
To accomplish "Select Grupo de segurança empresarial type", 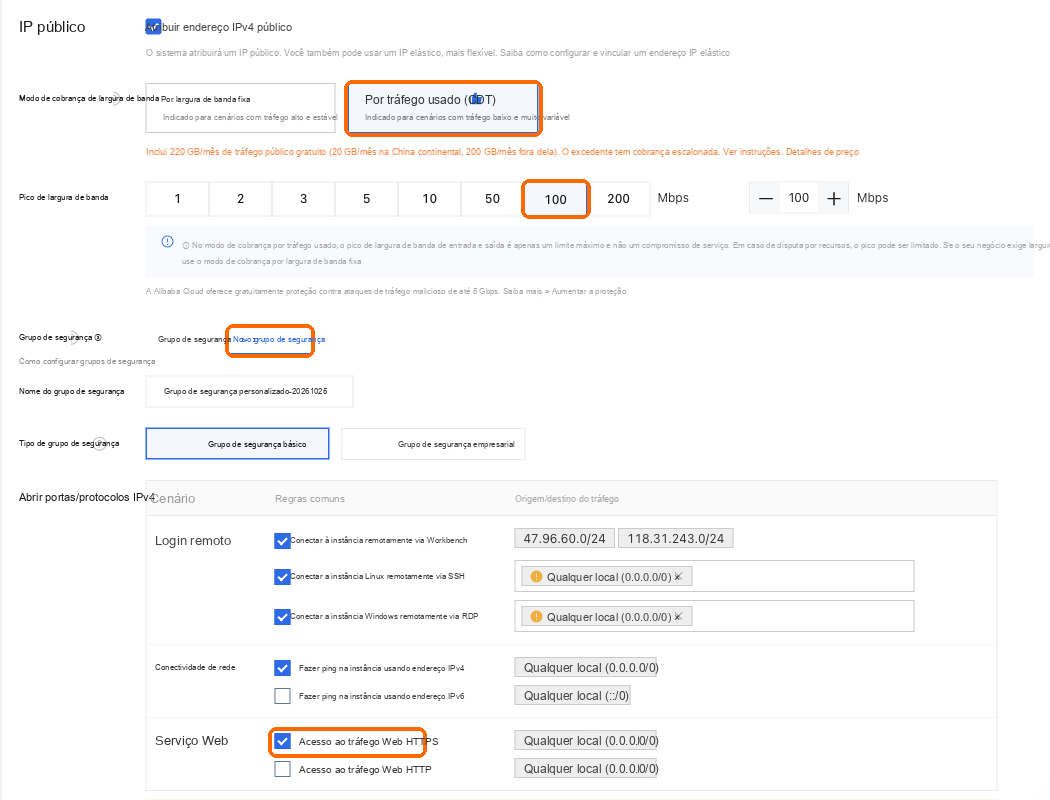I will click(x=433, y=444).
